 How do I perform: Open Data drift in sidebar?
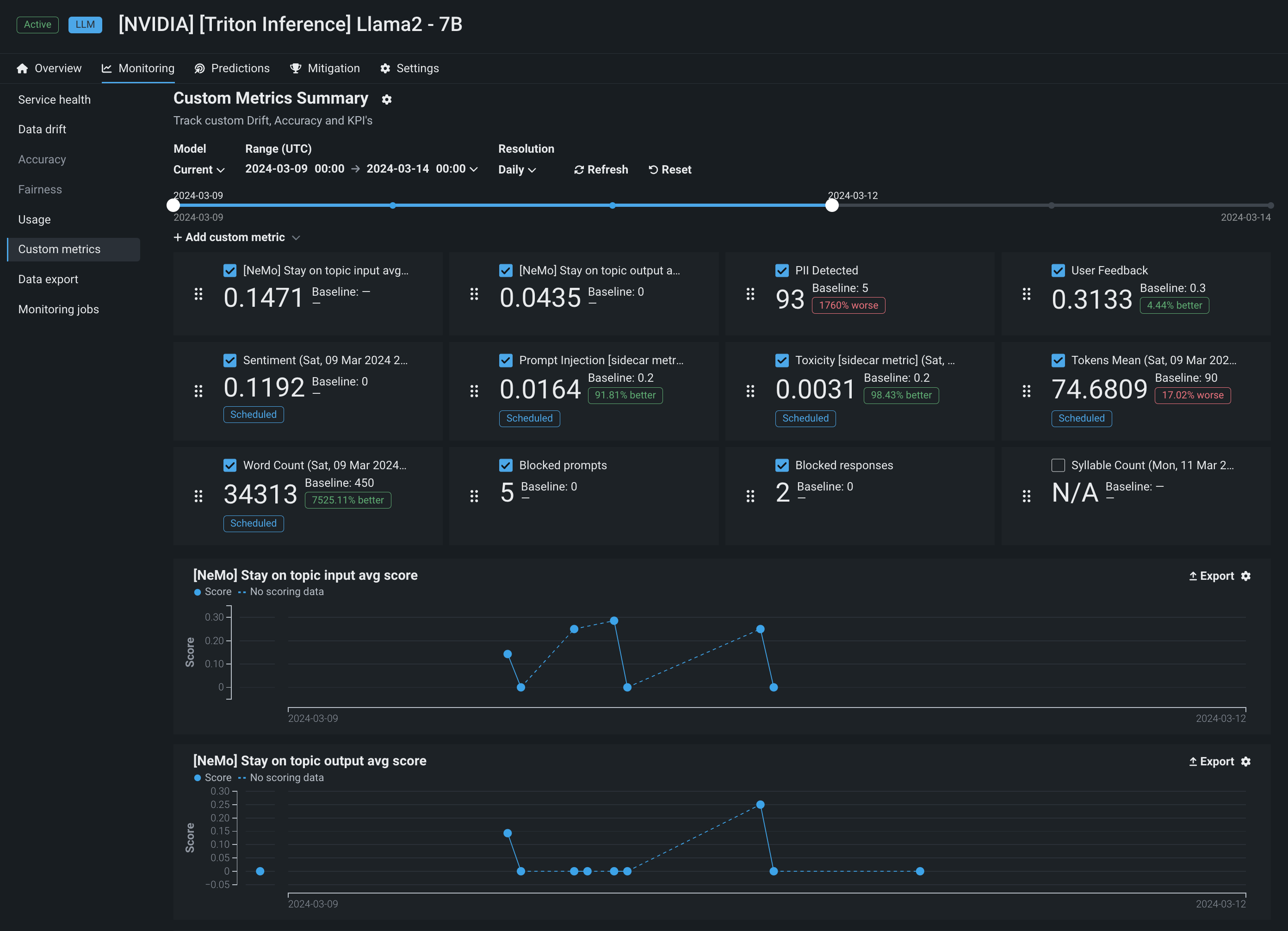tap(42, 130)
